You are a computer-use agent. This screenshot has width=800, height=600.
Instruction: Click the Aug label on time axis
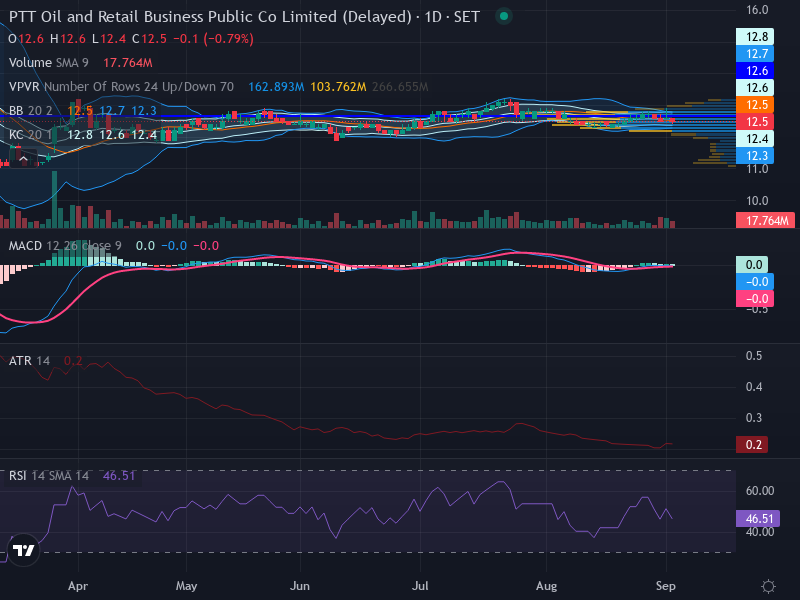(546, 586)
